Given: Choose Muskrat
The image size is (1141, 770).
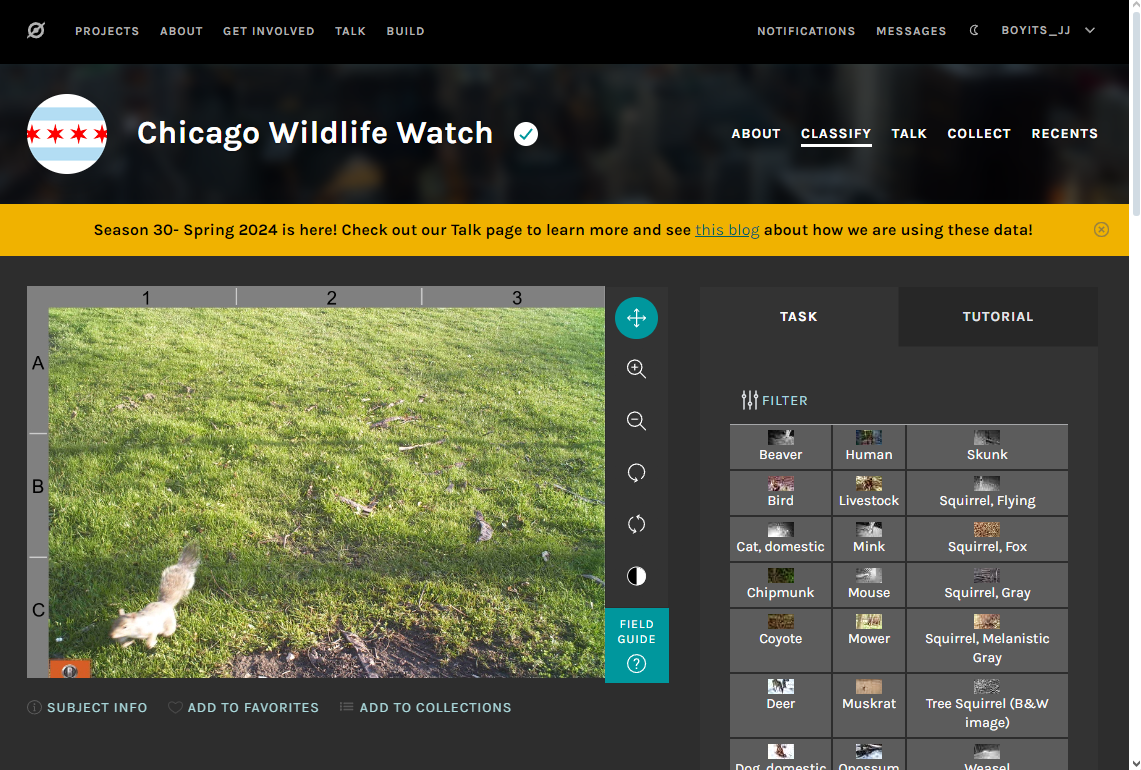Looking at the screenshot, I should pos(869,705).
